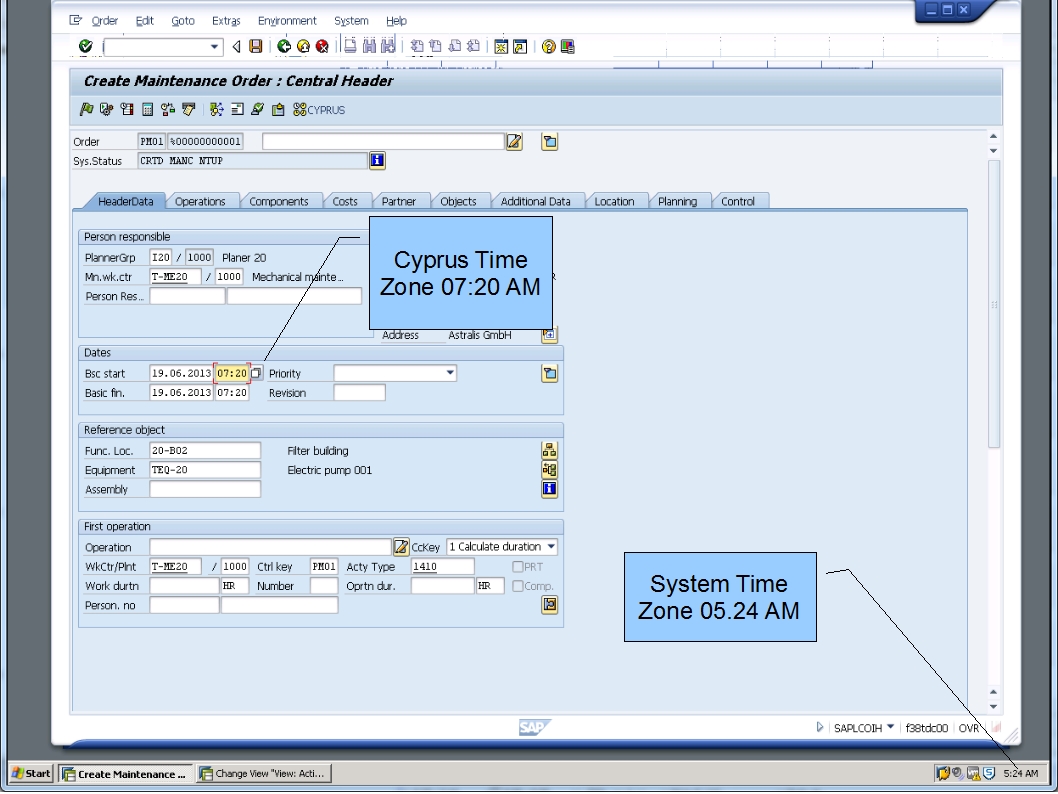Click the Back arrow icon

coord(282,46)
